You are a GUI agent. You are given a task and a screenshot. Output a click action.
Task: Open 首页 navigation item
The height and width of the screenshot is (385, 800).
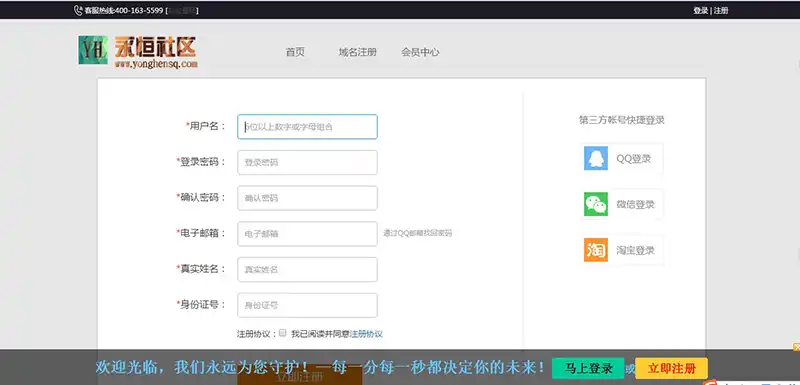(x=295, y=52)
